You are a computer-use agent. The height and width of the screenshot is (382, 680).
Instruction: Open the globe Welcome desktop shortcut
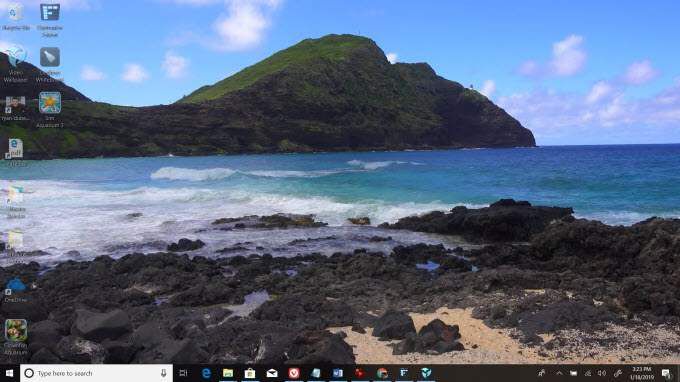pos(16,63)
